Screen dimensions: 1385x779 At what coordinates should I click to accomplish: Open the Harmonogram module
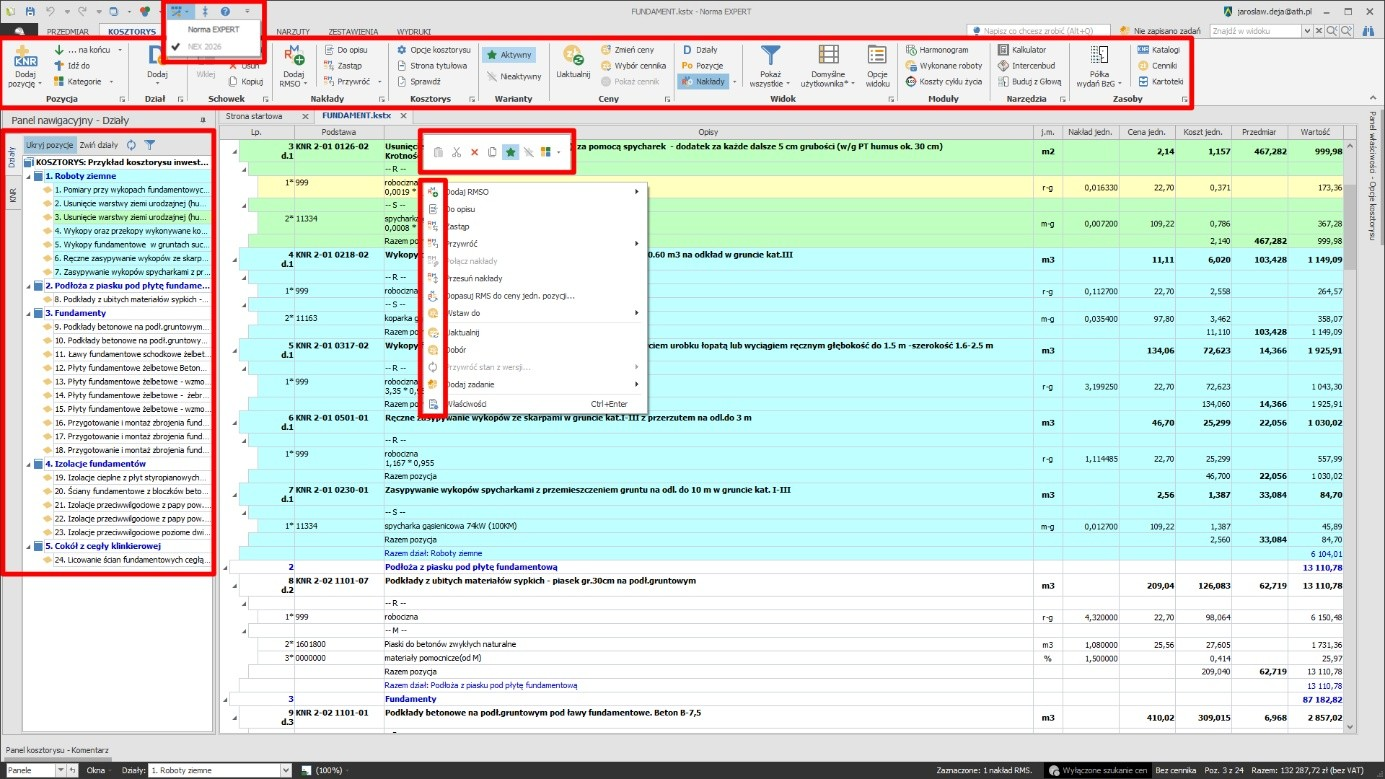tap(938, 50)
